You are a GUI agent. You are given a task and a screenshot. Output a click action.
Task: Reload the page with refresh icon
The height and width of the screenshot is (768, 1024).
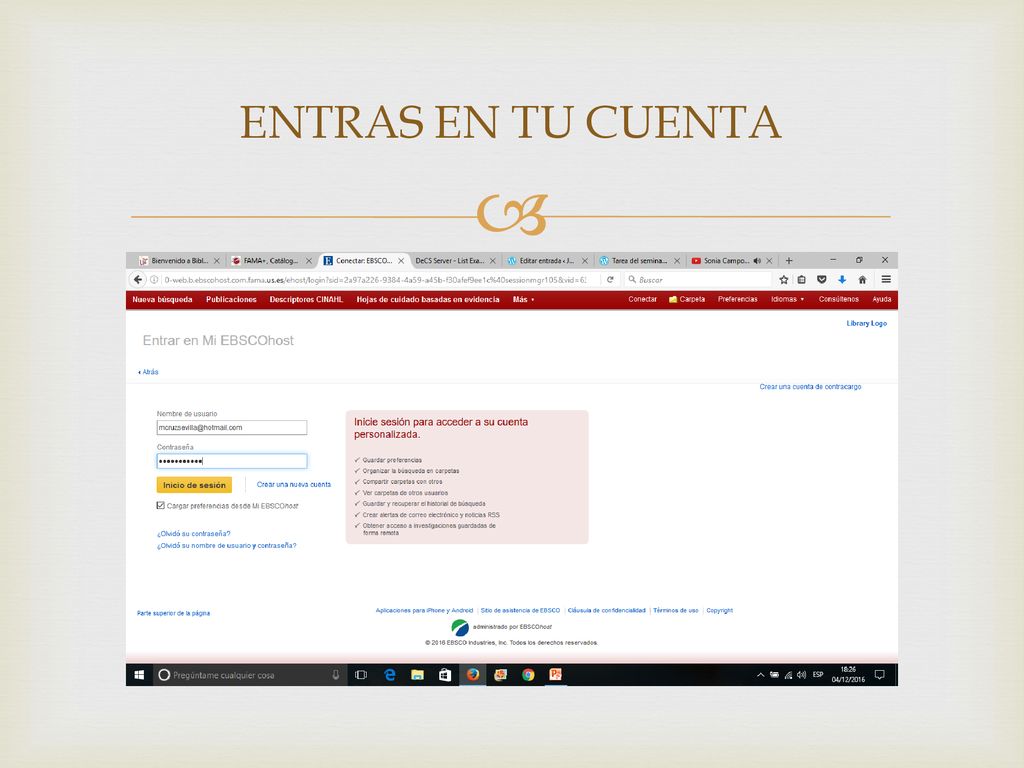[x=610, y=280]
